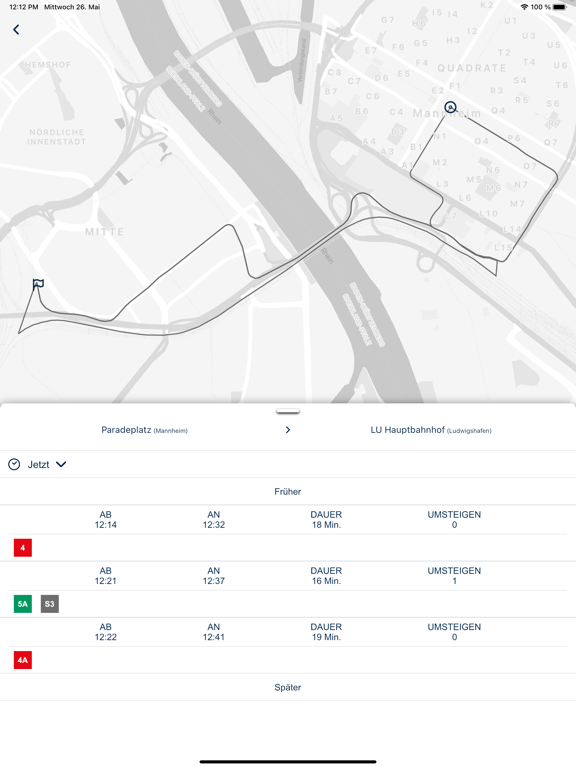This screenshot has height=768, width=576.
Task: Select the red line 4A badge
Action: (23, 660)
